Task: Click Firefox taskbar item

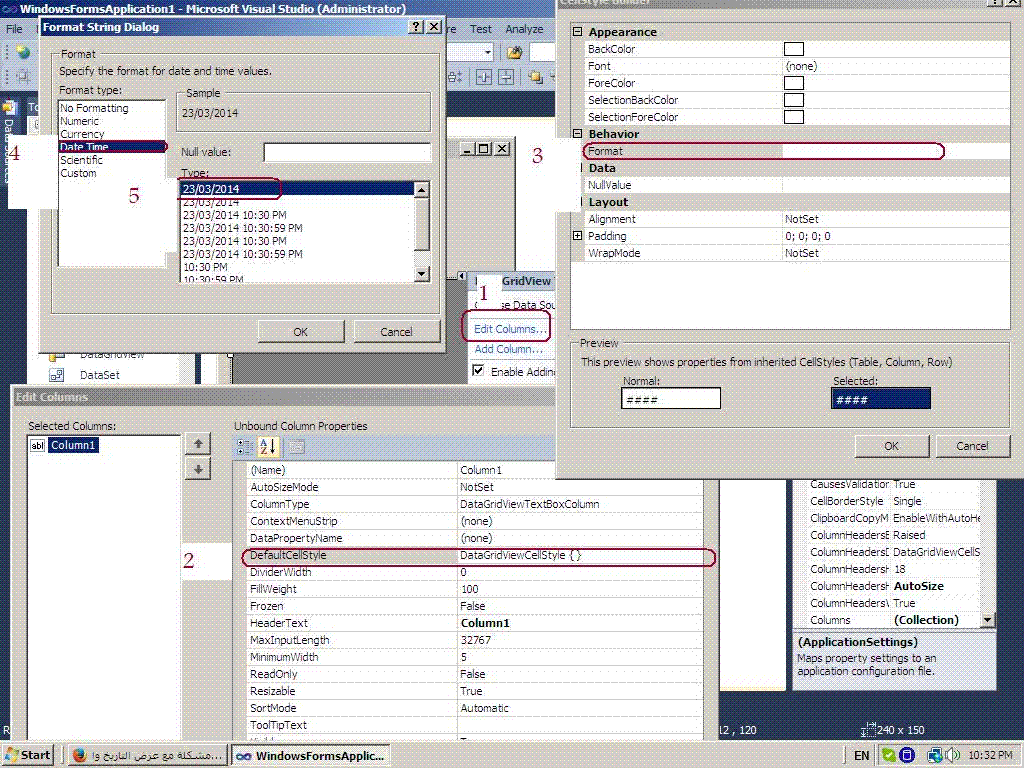Action: coord(147,756)
